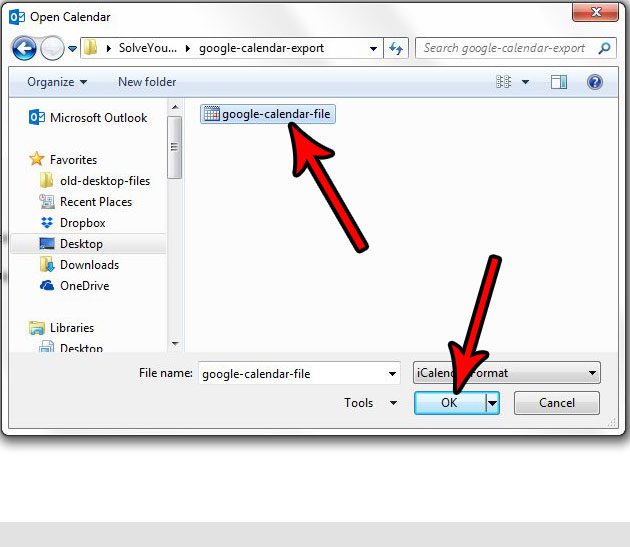Open Recent Places in navigation pane

click(x=86, y=202)
